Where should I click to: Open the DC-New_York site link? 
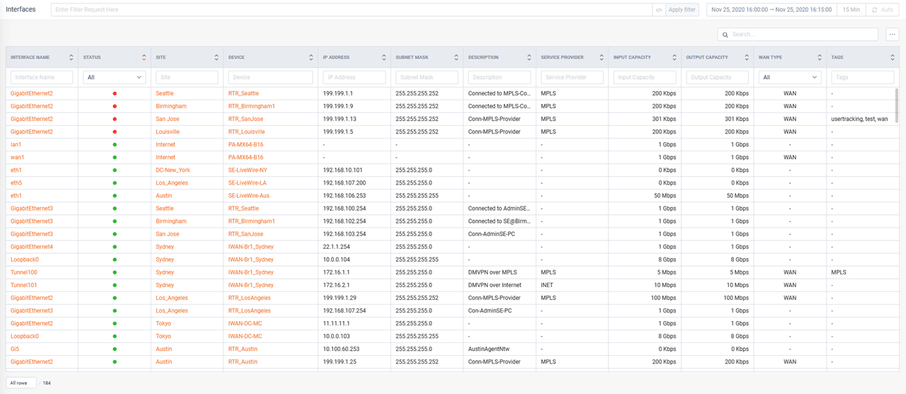click(x=173, y=170)
